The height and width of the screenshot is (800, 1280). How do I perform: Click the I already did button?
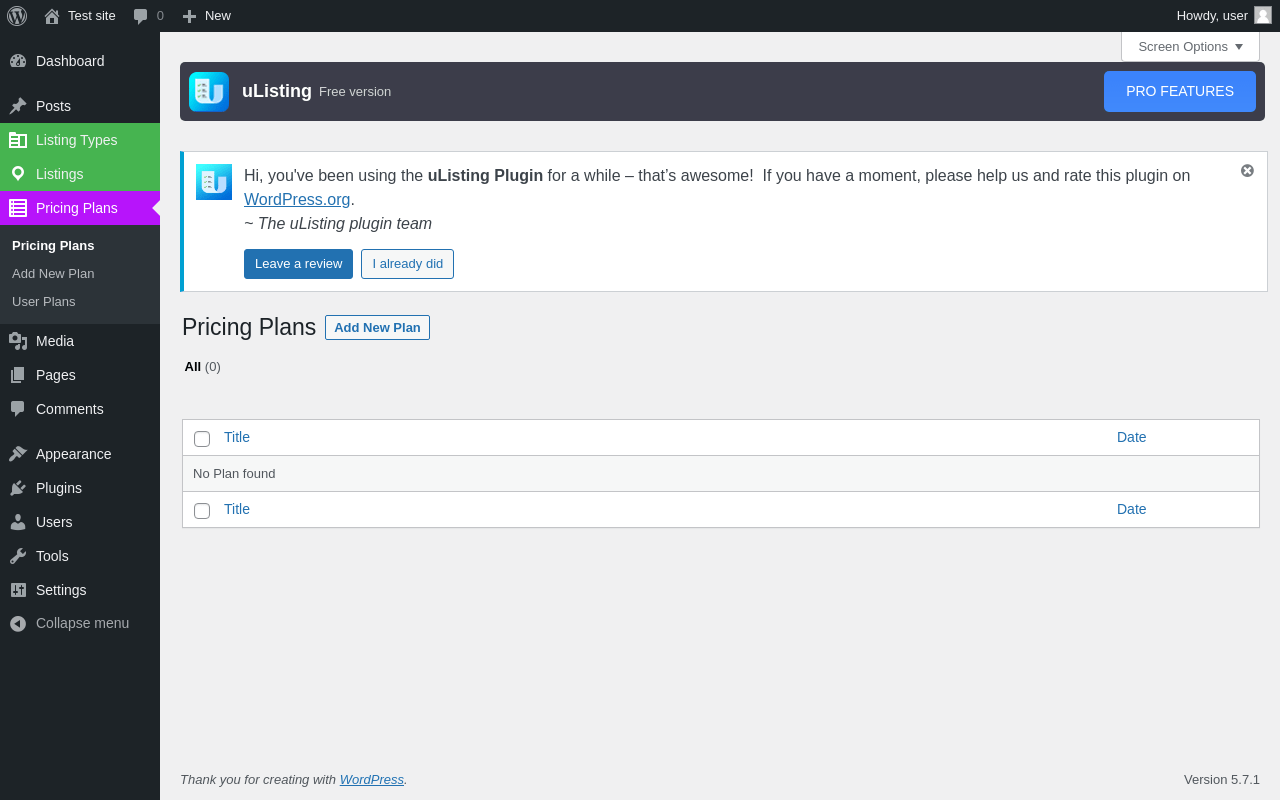407,264
